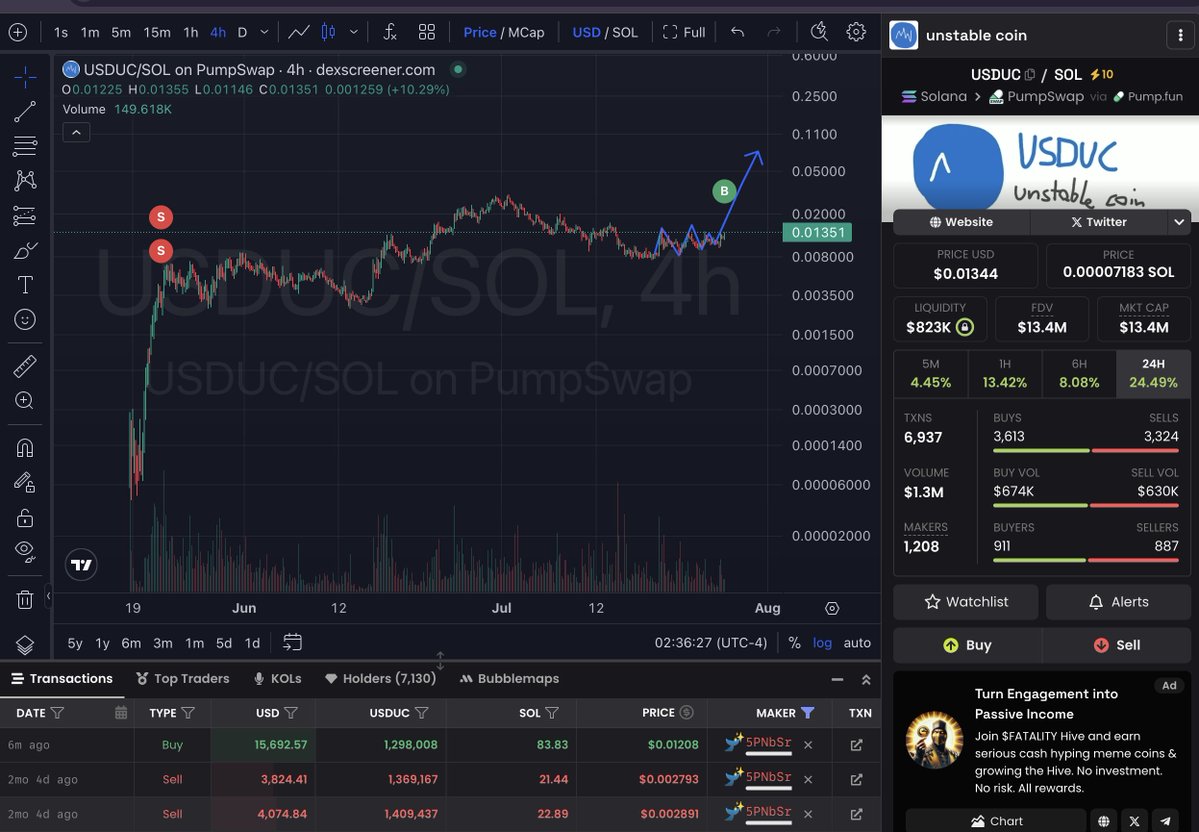Select the patterns drawing tool
Image resolution: width=1199 pixels, height=832 pixels.
24,180
